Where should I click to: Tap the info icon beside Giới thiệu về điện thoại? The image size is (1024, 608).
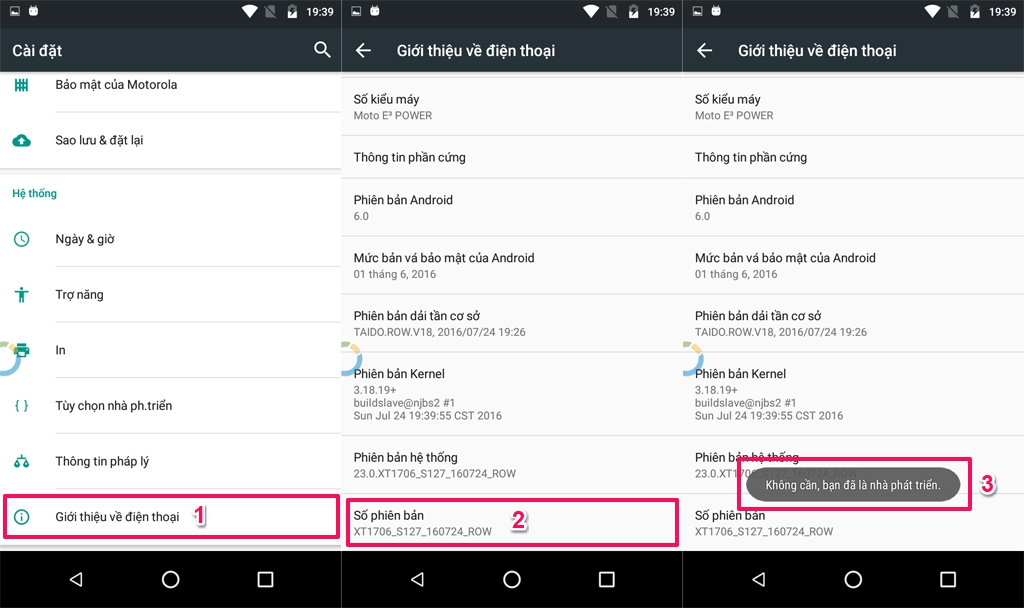tap(22, 517)
